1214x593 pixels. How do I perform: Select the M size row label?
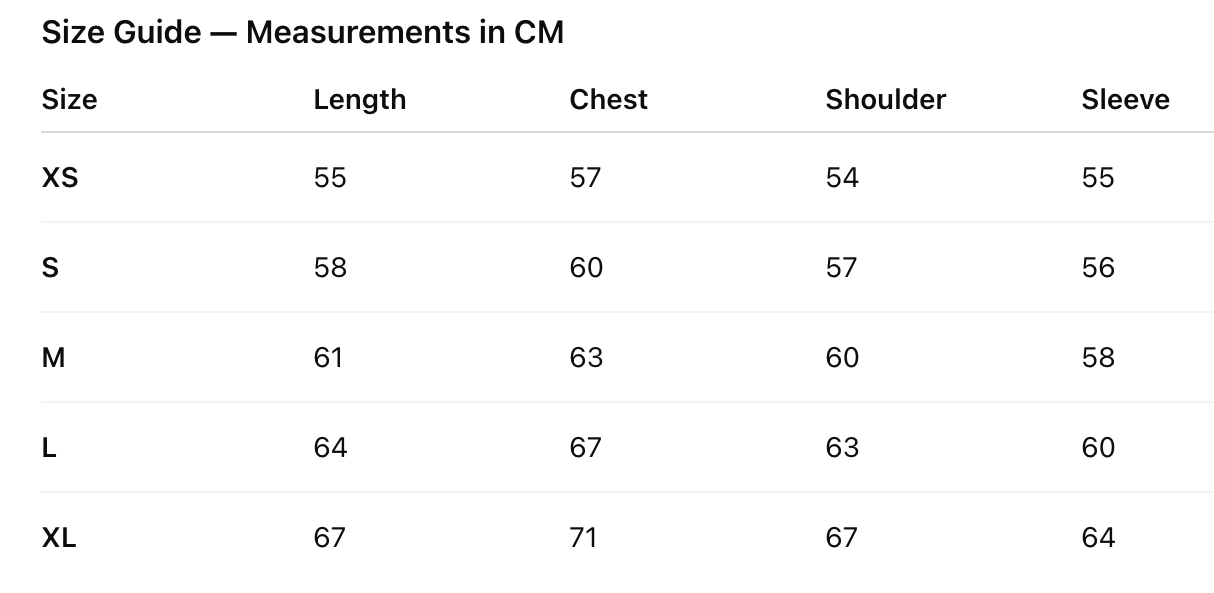53,358
